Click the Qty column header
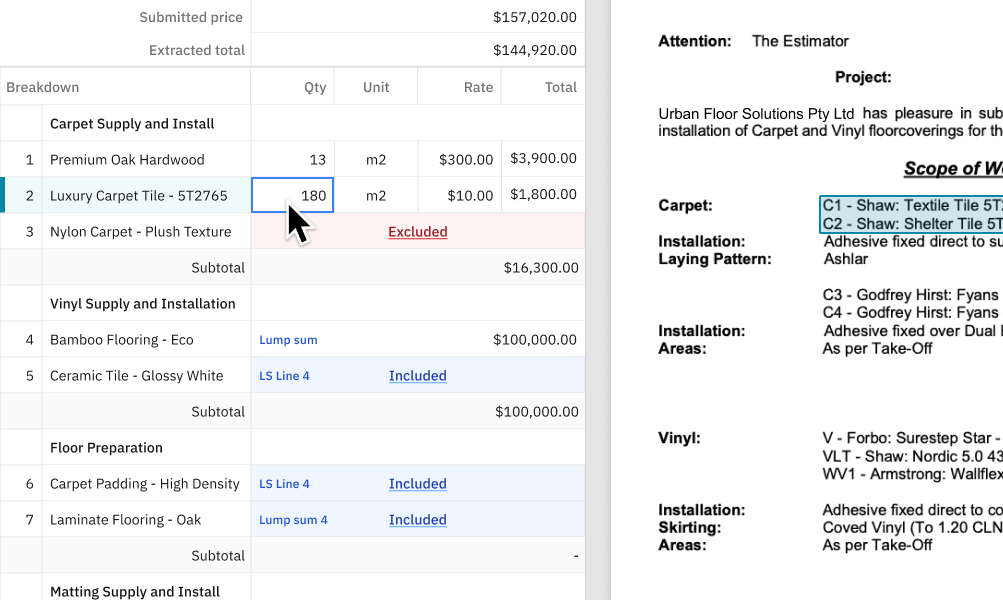This screenshot has width=1003, height=600. click(315, 87)
